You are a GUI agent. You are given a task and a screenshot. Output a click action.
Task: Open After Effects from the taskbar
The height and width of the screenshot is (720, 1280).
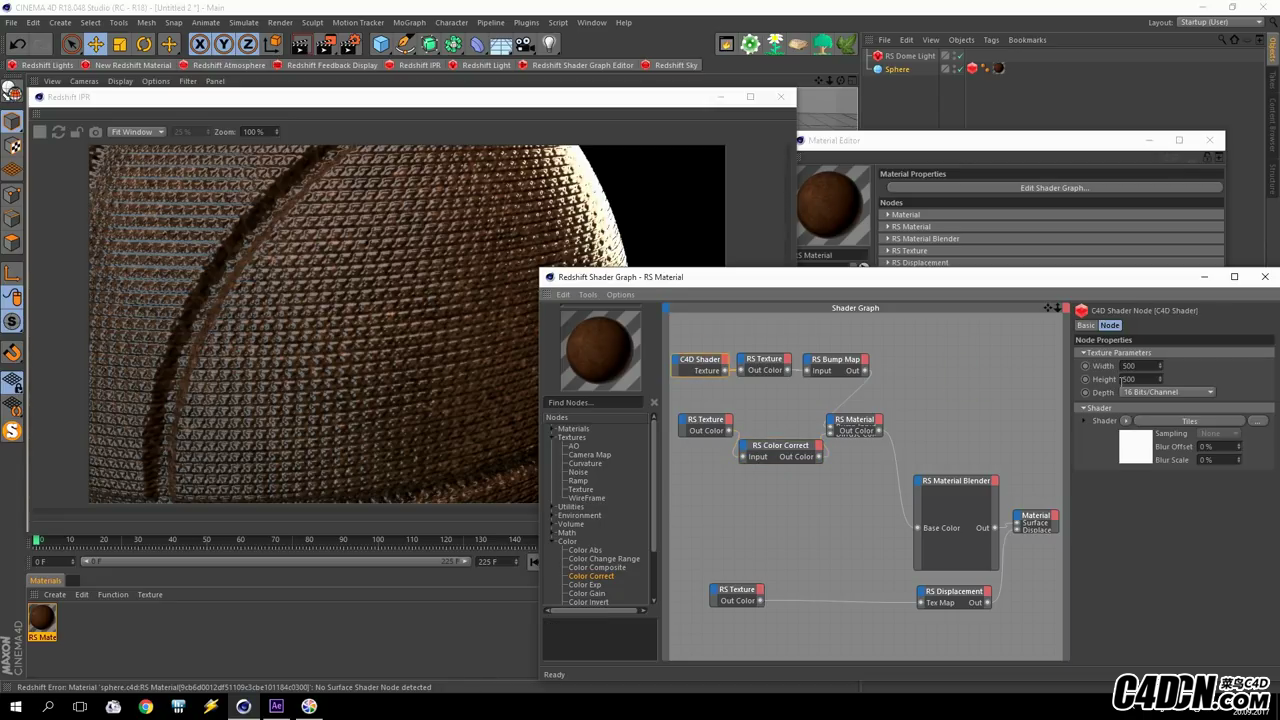pyautogui.click(x=276, y=706)
